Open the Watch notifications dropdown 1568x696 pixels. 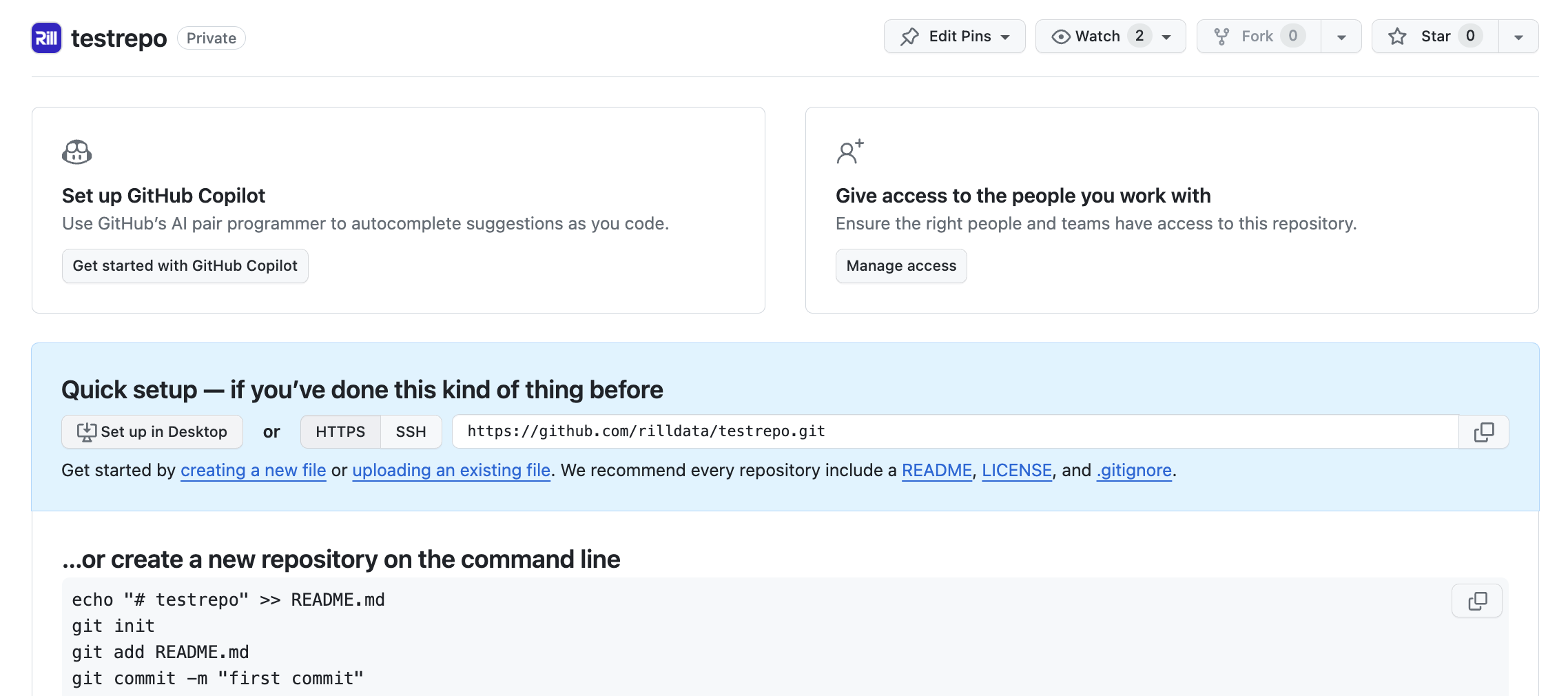[x=1110, y=37]
